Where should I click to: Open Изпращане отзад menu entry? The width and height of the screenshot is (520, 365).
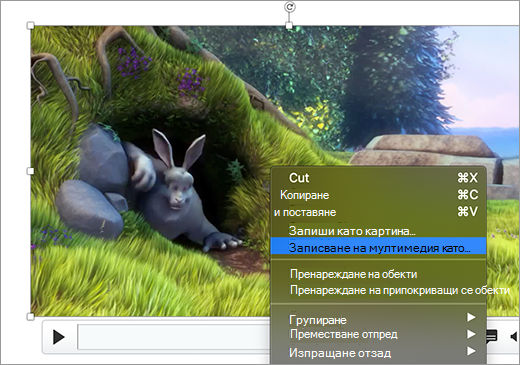(x=378, y=352)
